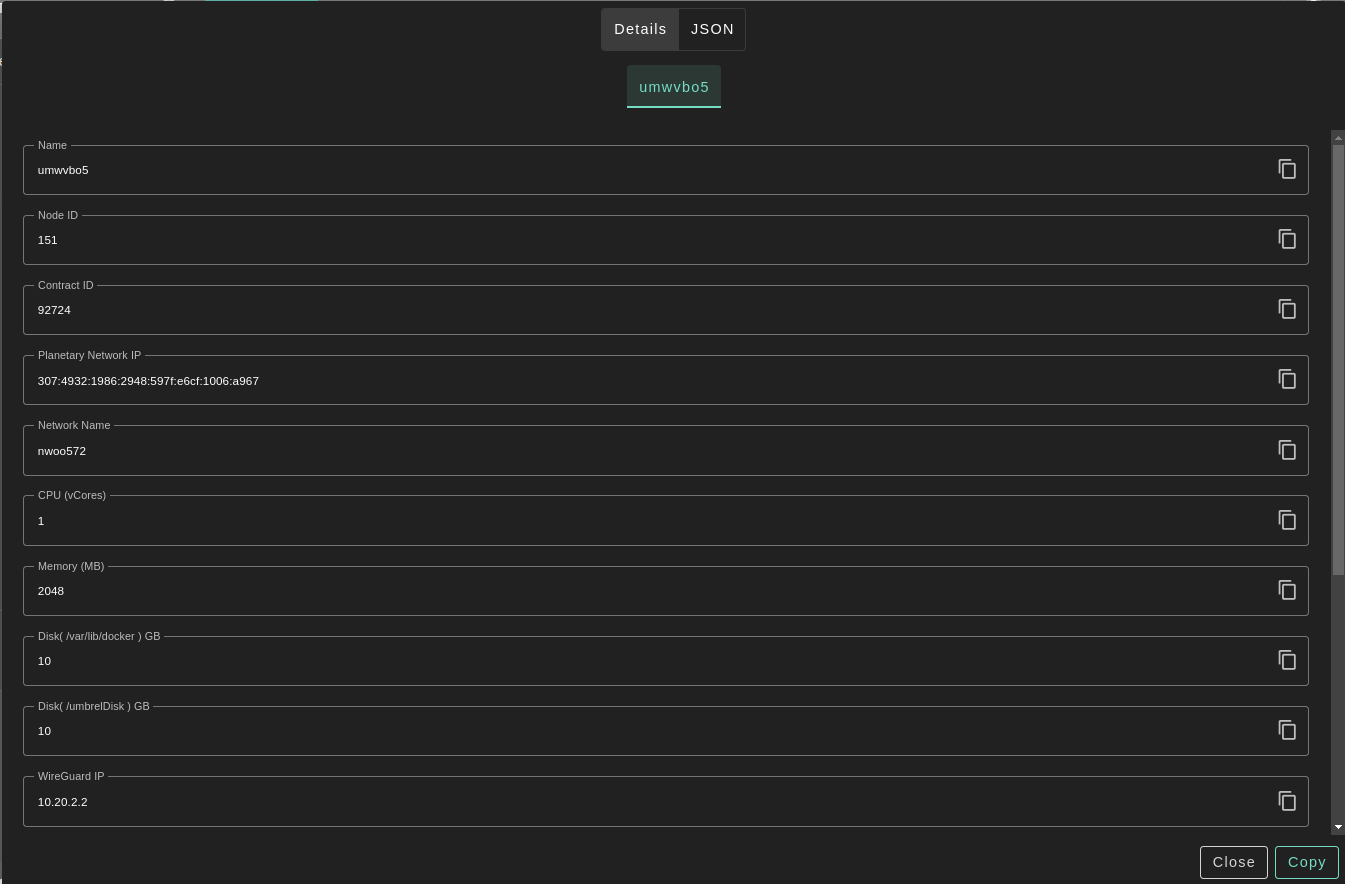The height and width of the screenshot is (884, 1345).
Task: Click the vertical scrollbar thumb
Action: (1338, 360)
